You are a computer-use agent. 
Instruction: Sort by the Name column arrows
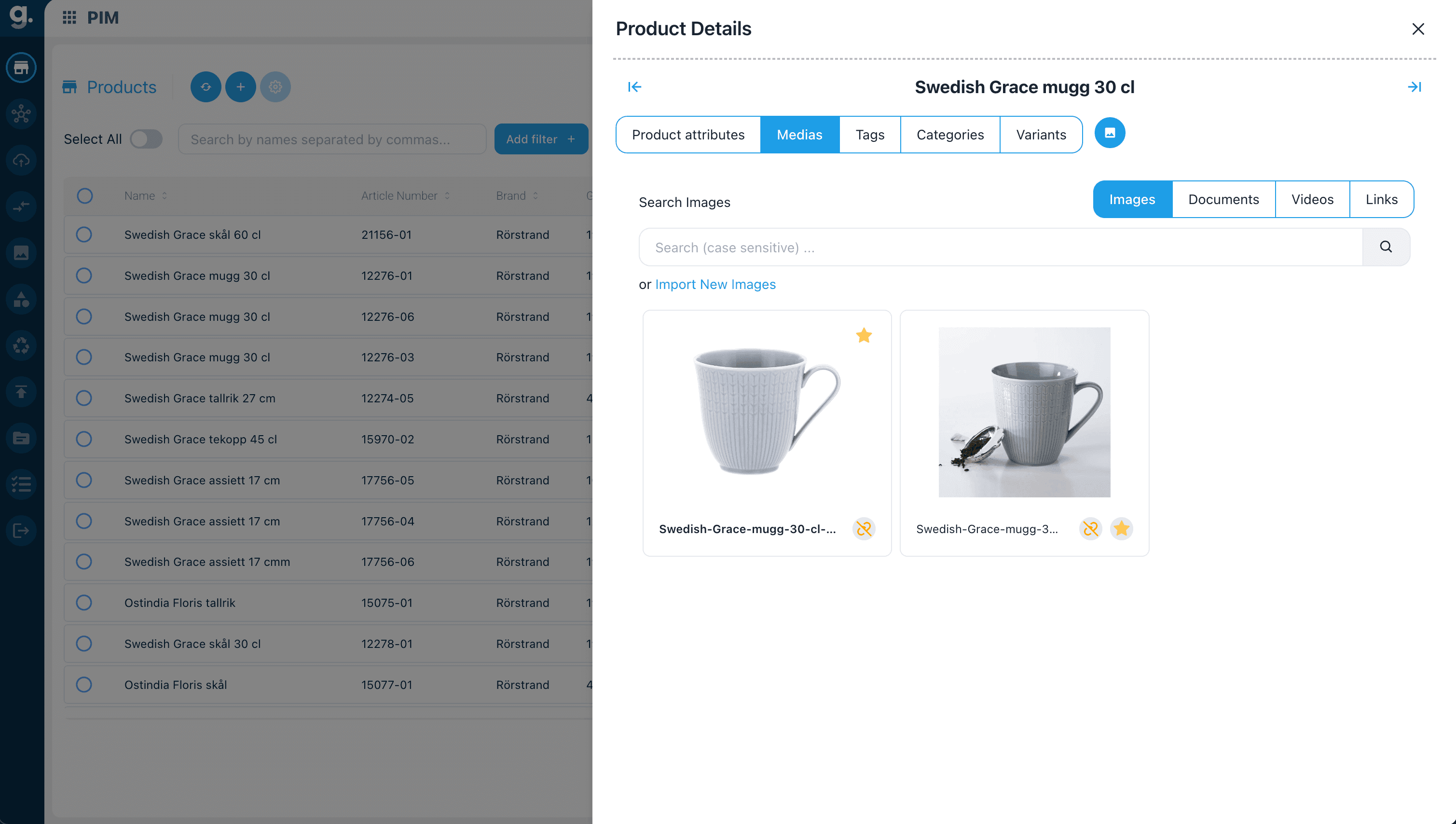click(164, 196)
